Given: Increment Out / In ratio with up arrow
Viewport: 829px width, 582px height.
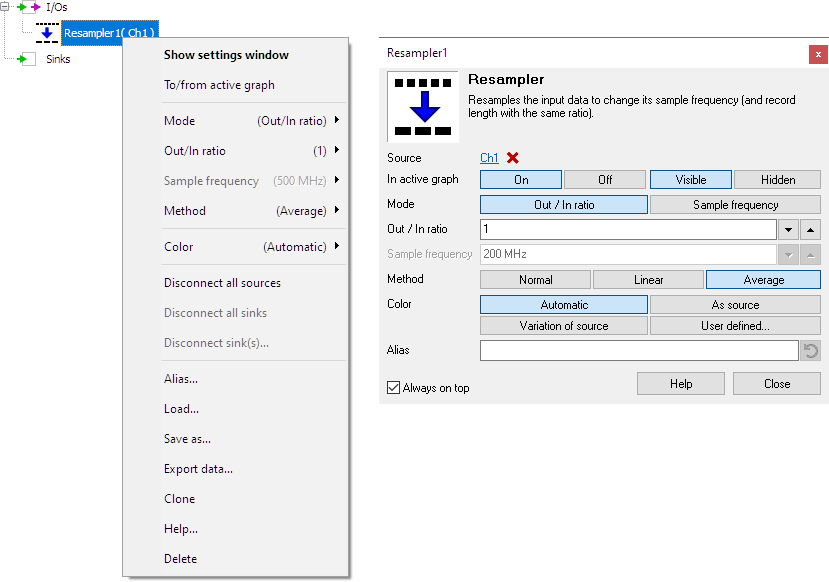Looking at the screenshot, I should coord(811,229).
